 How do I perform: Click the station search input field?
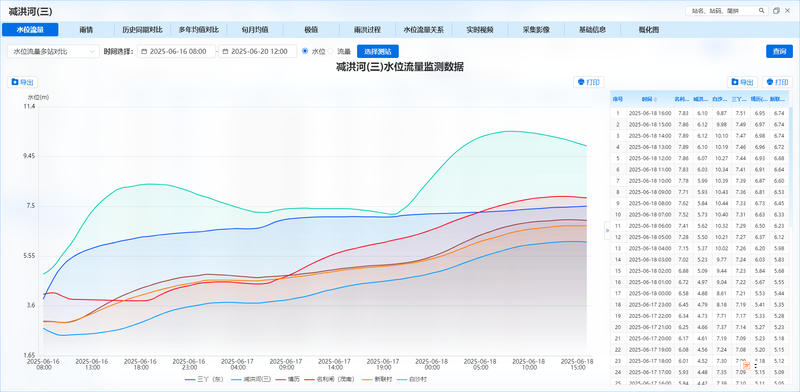coord(721,10)
